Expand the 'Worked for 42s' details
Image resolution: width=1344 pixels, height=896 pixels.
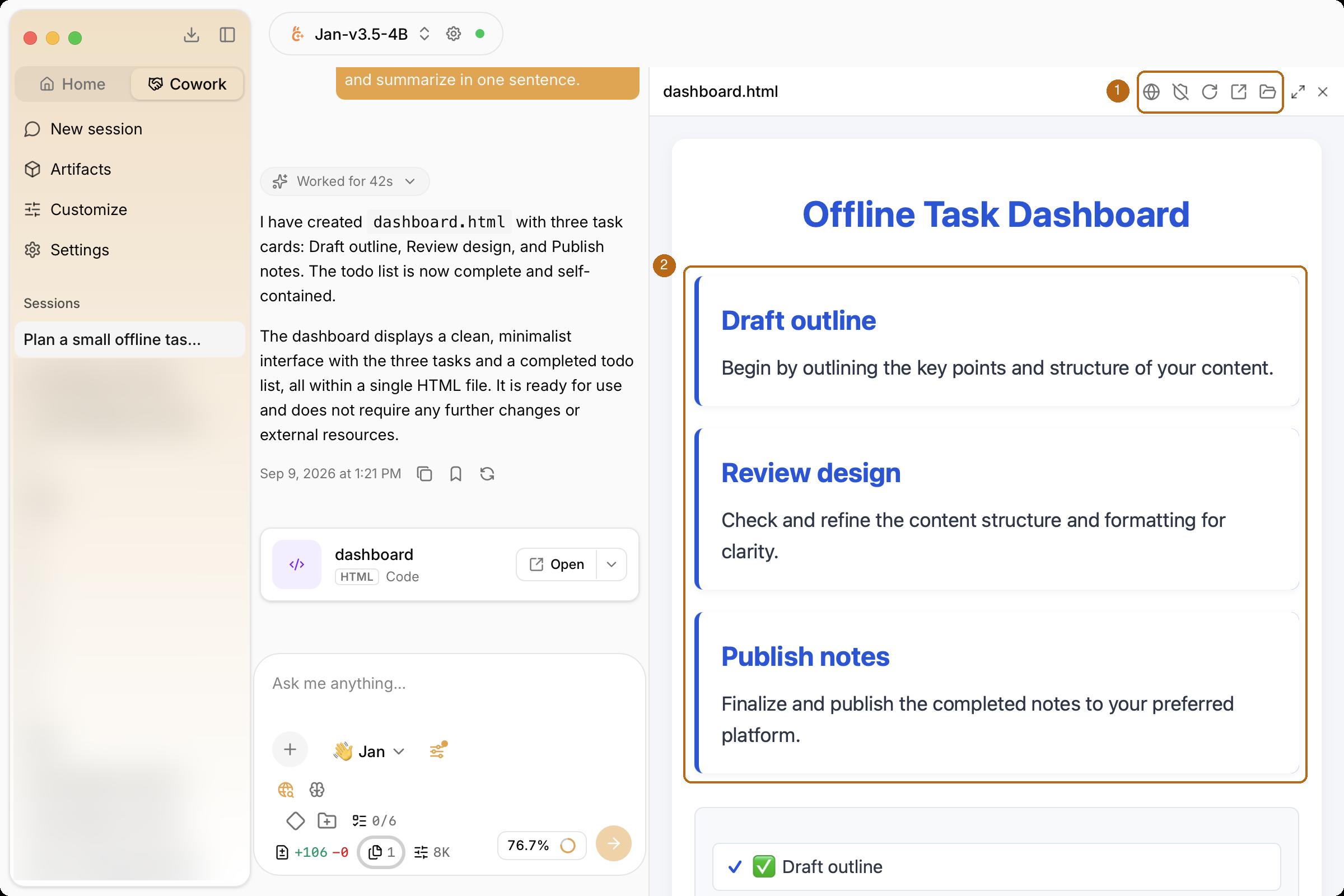[x=344, y=181]
